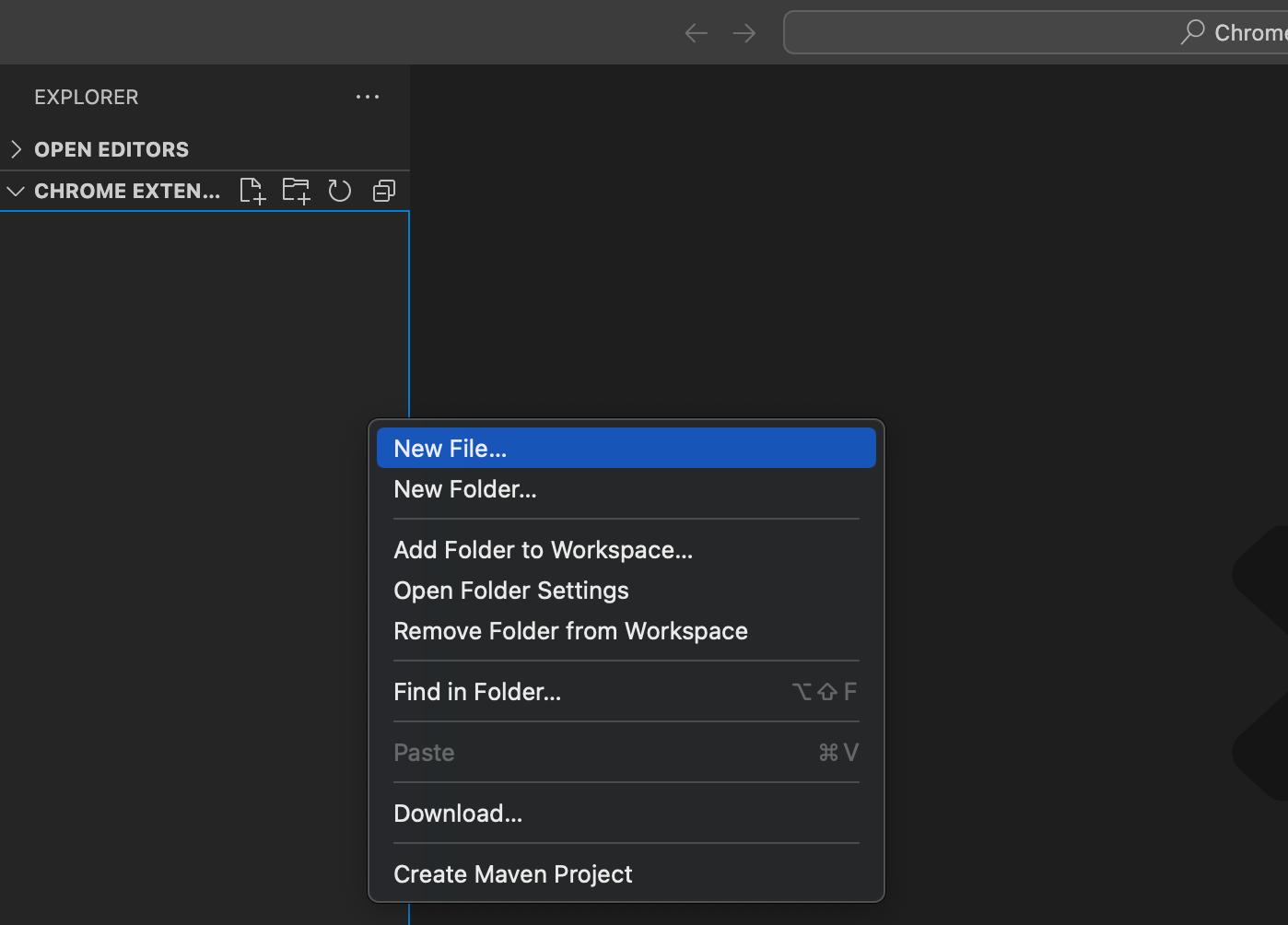Navigate forward using the arrow icon
This screenshot has height=925, width=1288.
coord(744,32)
